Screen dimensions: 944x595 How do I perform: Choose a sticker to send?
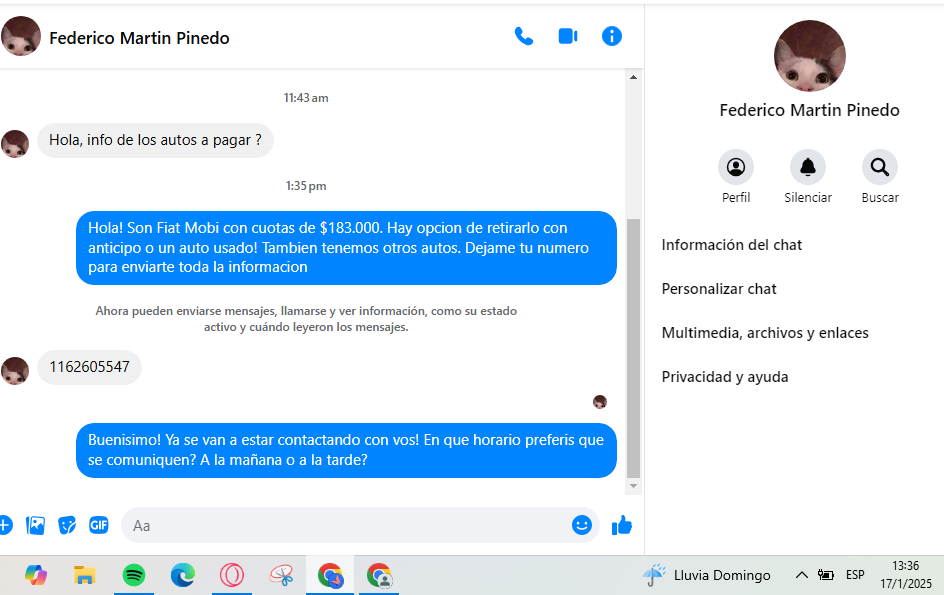click(67, 525)
